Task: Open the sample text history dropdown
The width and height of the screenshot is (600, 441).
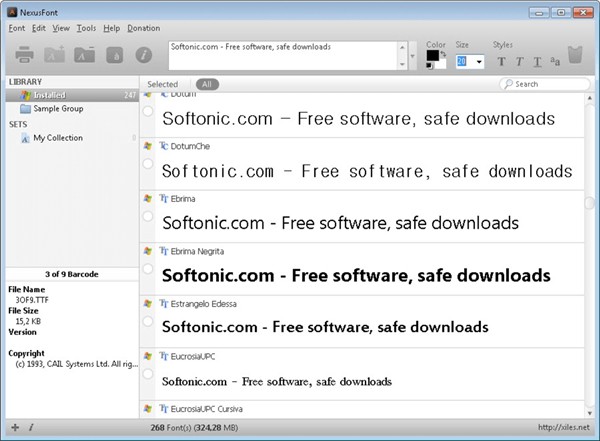Action: (x=412, y=56)
